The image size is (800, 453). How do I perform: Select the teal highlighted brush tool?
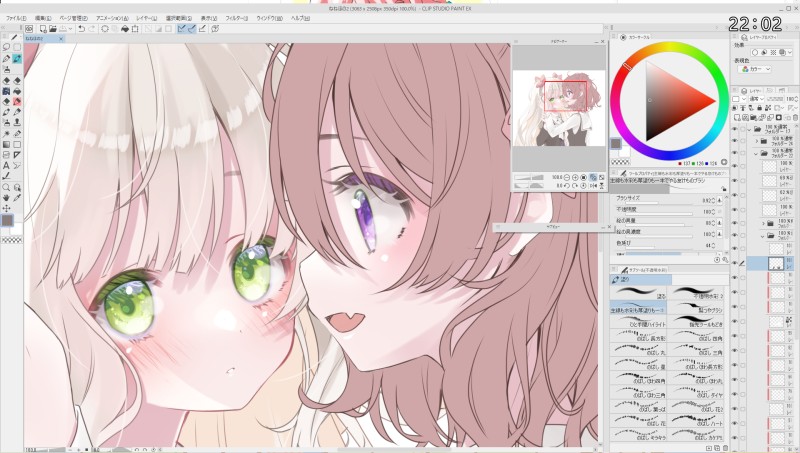coord(17,59)
